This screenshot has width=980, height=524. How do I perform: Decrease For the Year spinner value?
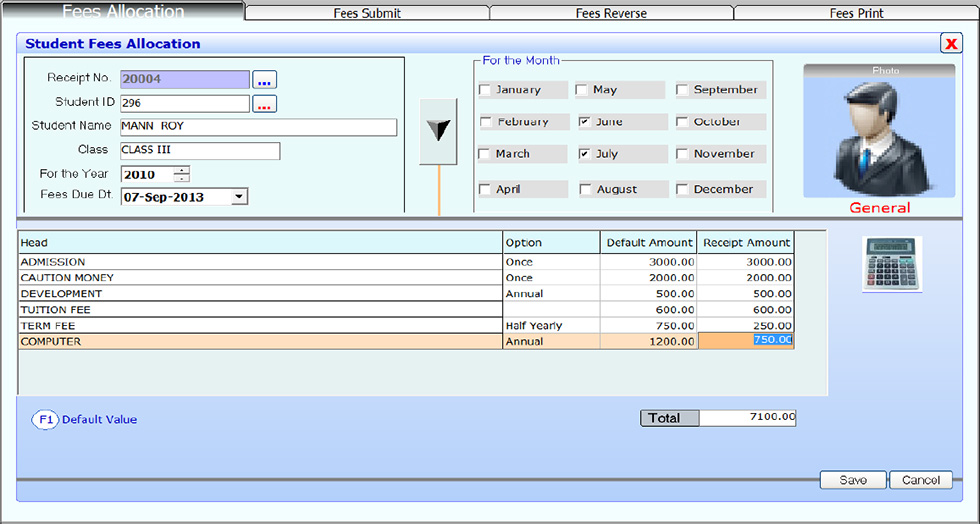[181, 179]
